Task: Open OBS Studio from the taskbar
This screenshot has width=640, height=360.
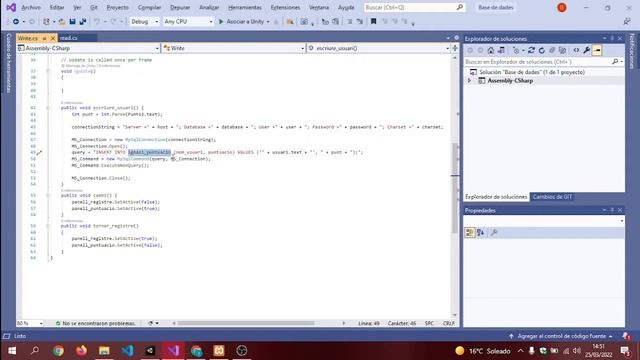Action: 242,351
